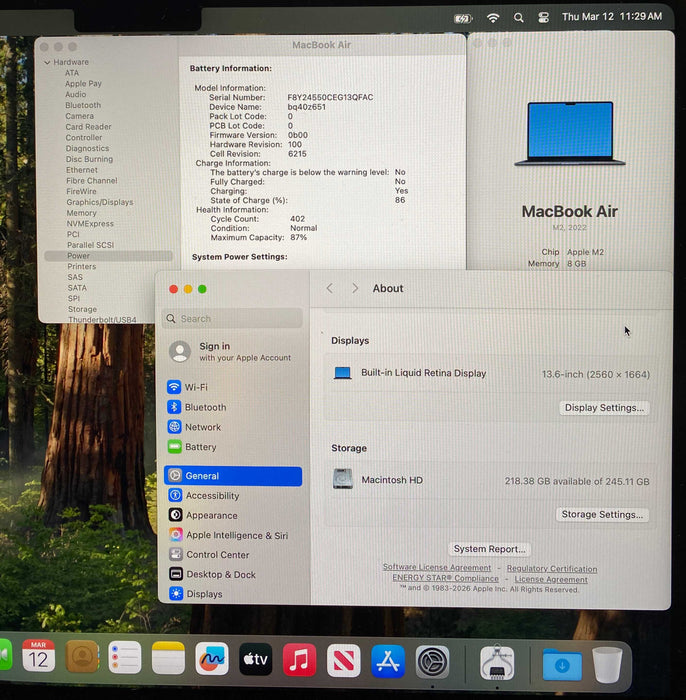Click the Macintosh HD drive icon
This screenshot has width=686, height=700.
(343, 479)
